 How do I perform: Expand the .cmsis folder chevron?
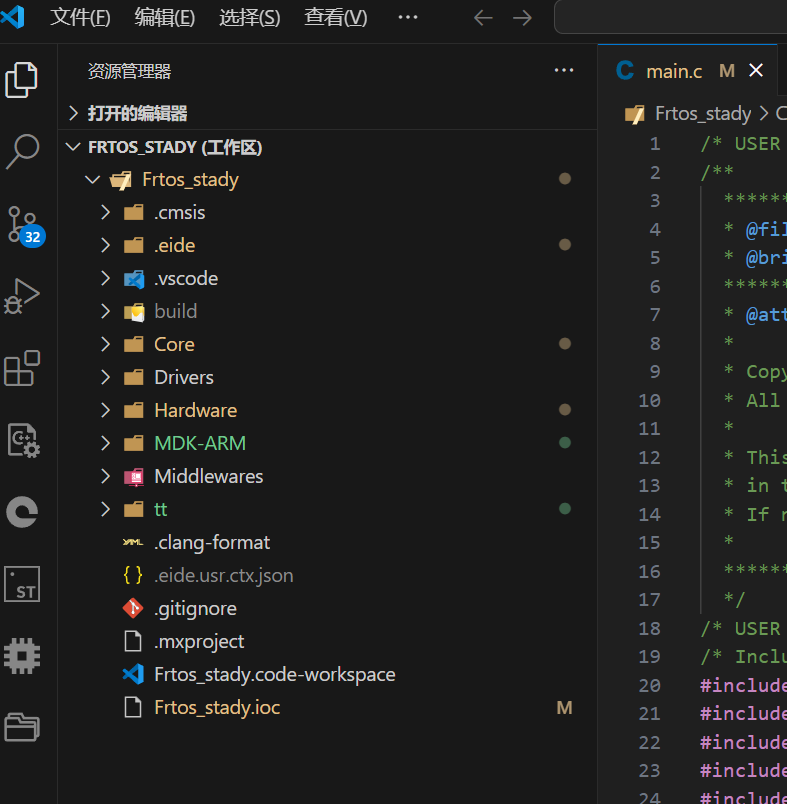105,212
